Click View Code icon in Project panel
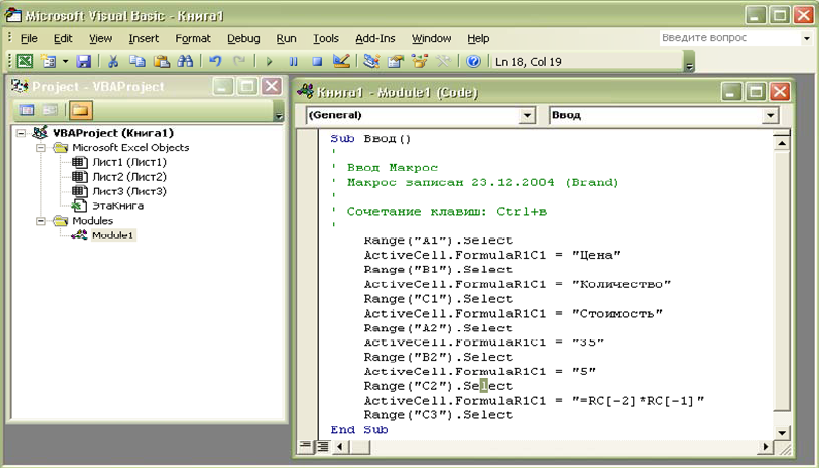Image resolution: width=819 pixels, height=468 pixels. point(27,110)
